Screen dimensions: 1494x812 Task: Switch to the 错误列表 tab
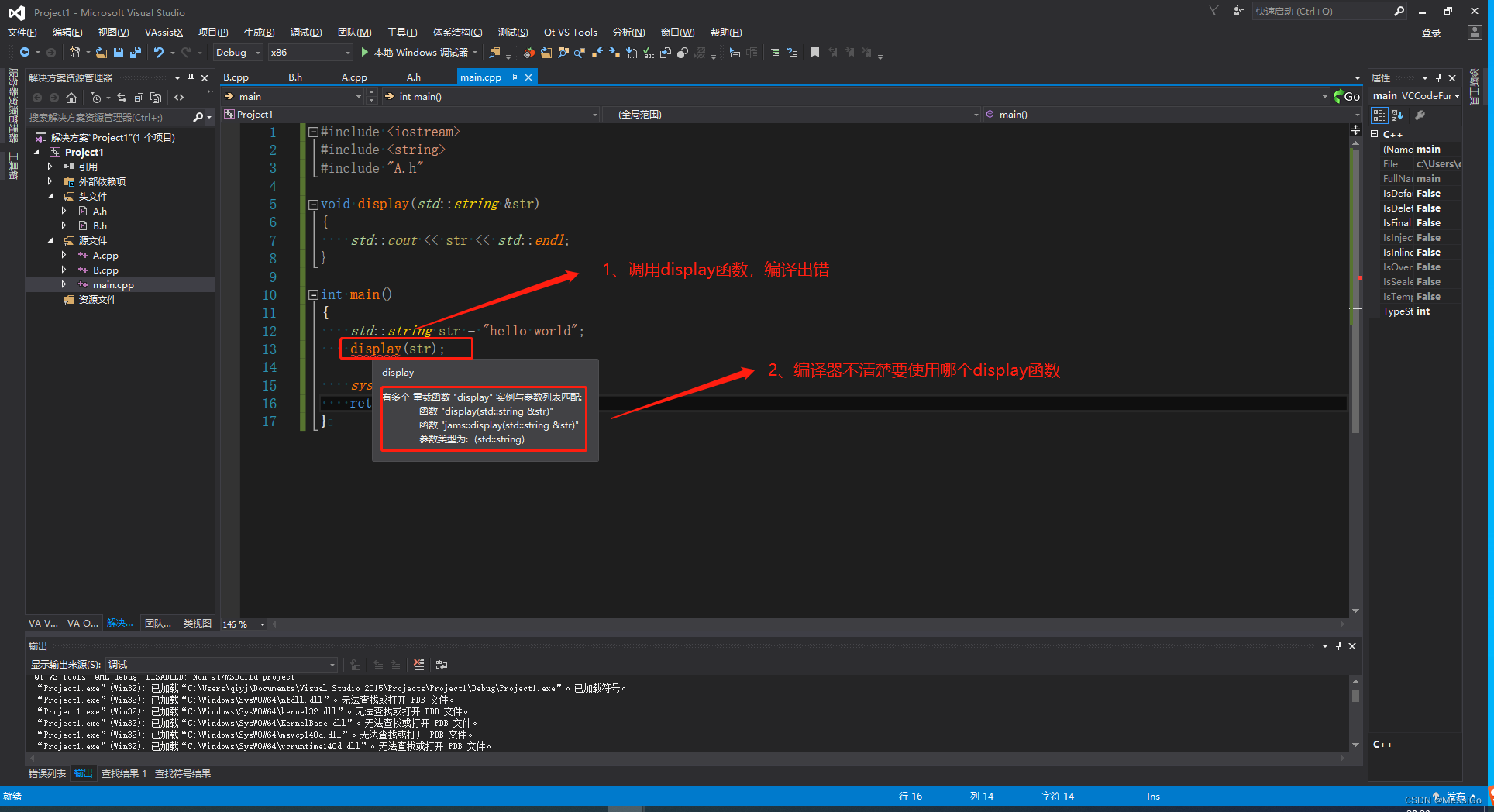tap(47, 774)
